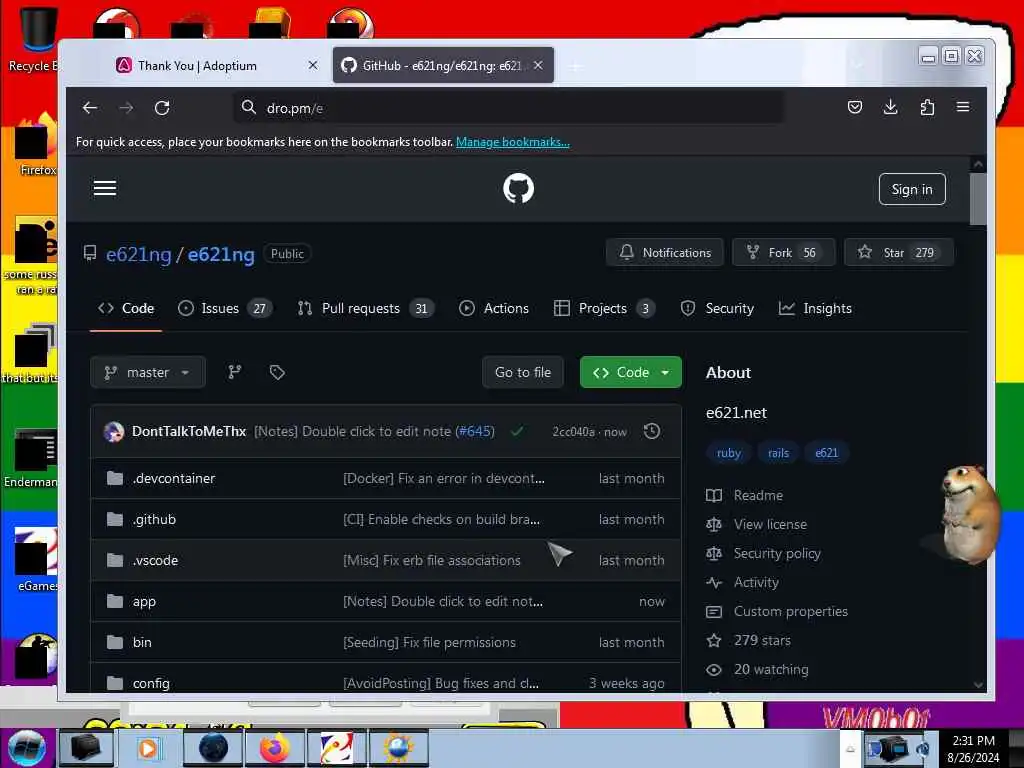This screenshot has height=768, width=1024.
Task: Click the page vertical scrollbar thumb
Action: pyautogui.click(x=978, y=199)
